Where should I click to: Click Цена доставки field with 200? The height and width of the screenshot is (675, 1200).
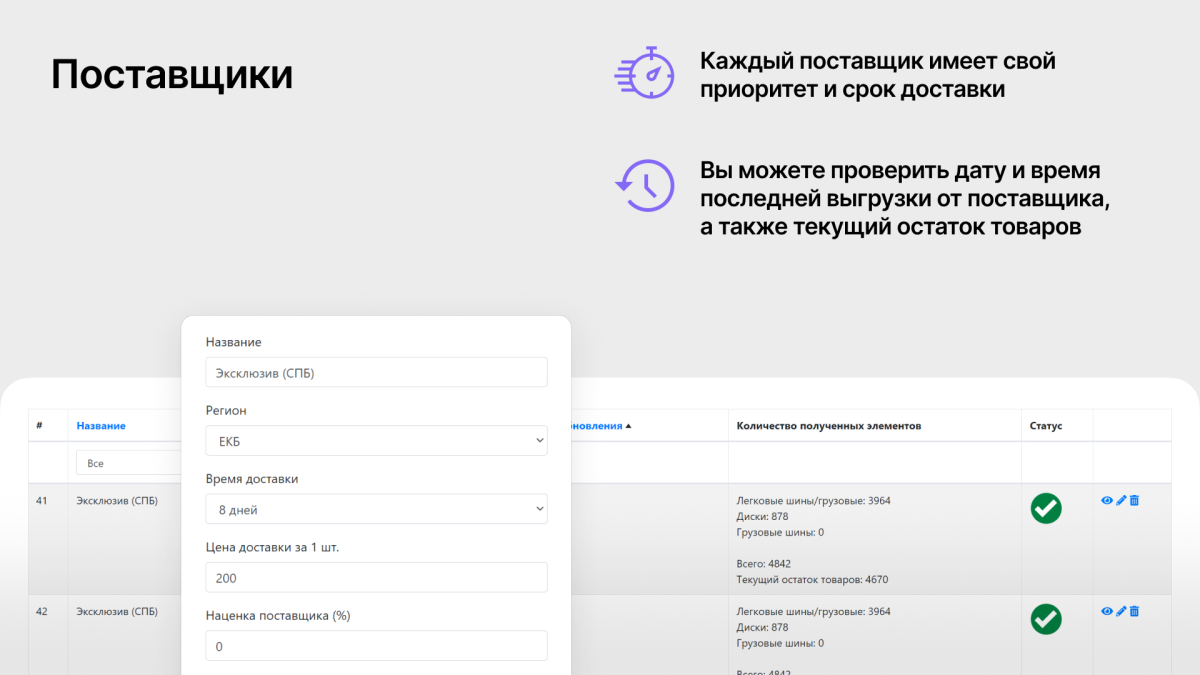pos(376,577)
